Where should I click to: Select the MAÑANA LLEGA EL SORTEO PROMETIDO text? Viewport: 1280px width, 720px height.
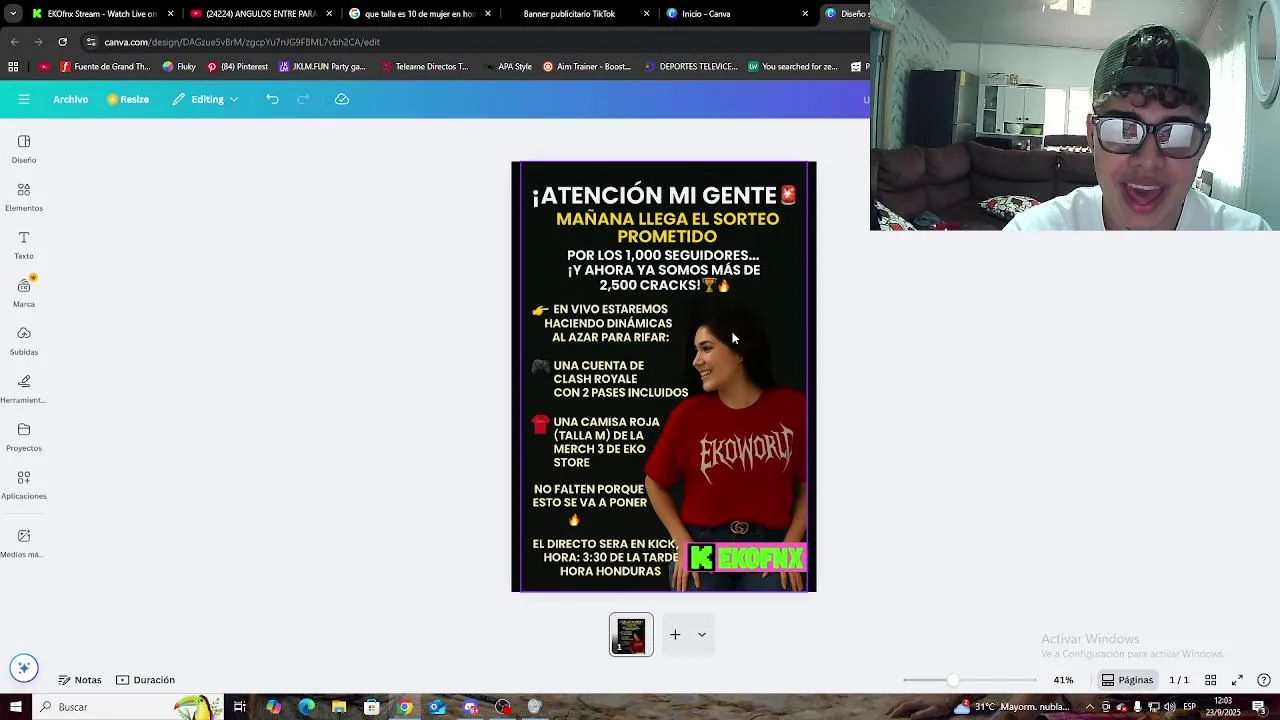pos(667,228)
